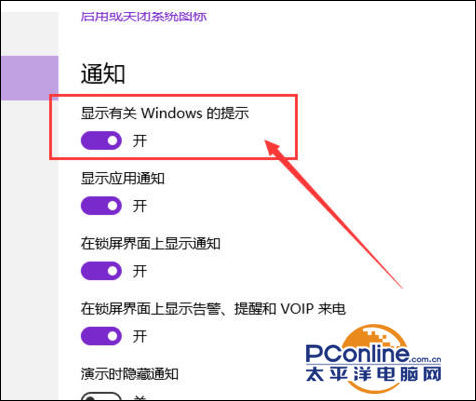Image resolution: width=476 pixels, height=401 pixels.
Task: Click the 太平洋电脑网 watermark text
Action: pos(373,374)
